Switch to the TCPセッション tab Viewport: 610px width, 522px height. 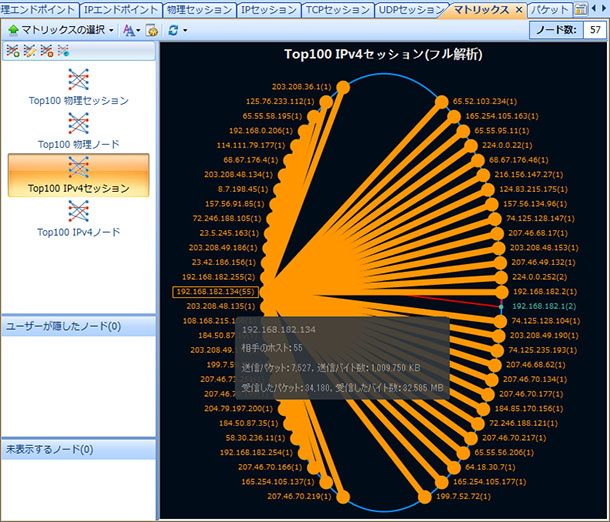click(x=338, y=9)
